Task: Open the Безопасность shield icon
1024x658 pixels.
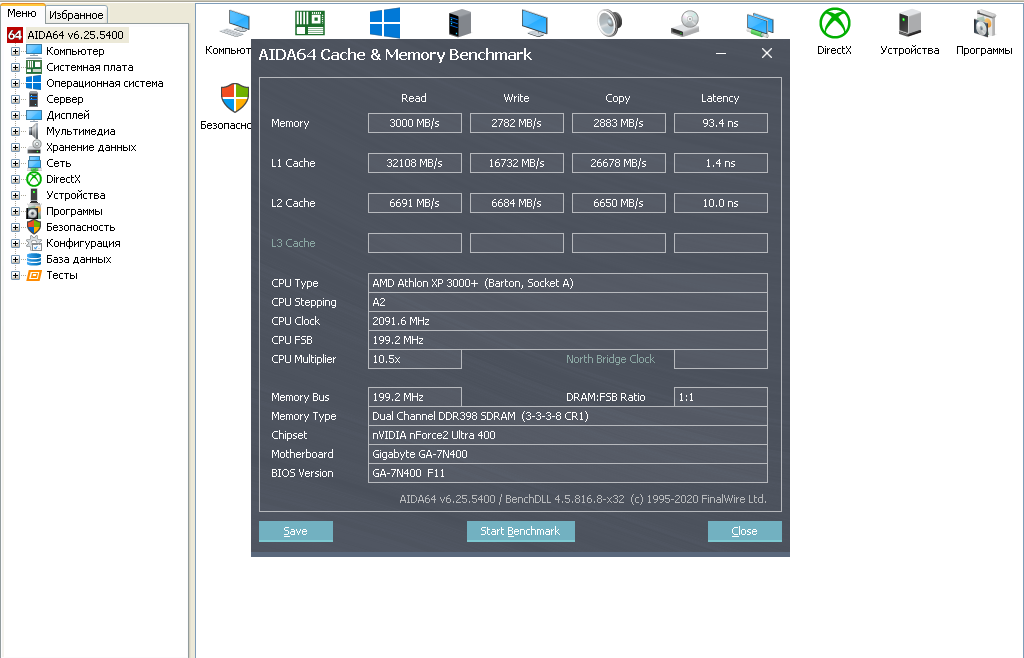Action: click(x=234, y=99)
